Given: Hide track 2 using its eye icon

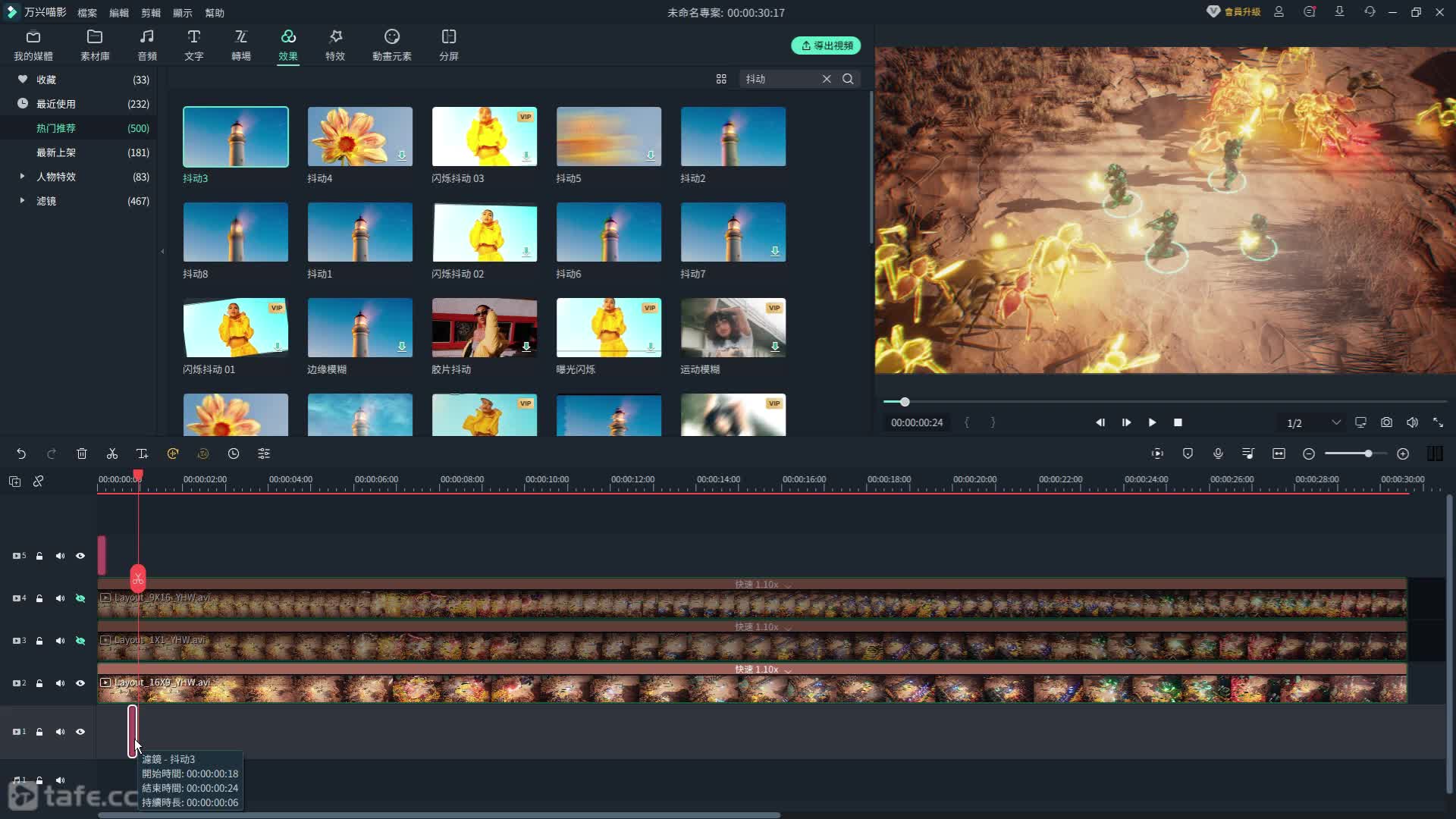Looking at the screenshot, I should coord(80,683).
